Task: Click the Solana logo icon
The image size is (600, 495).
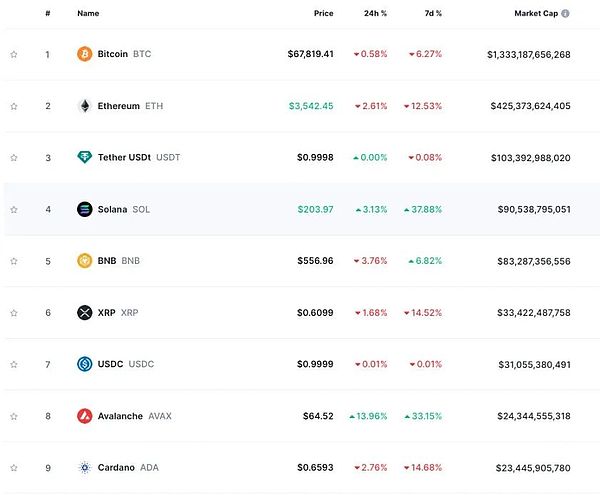Action: click(85, 209)
